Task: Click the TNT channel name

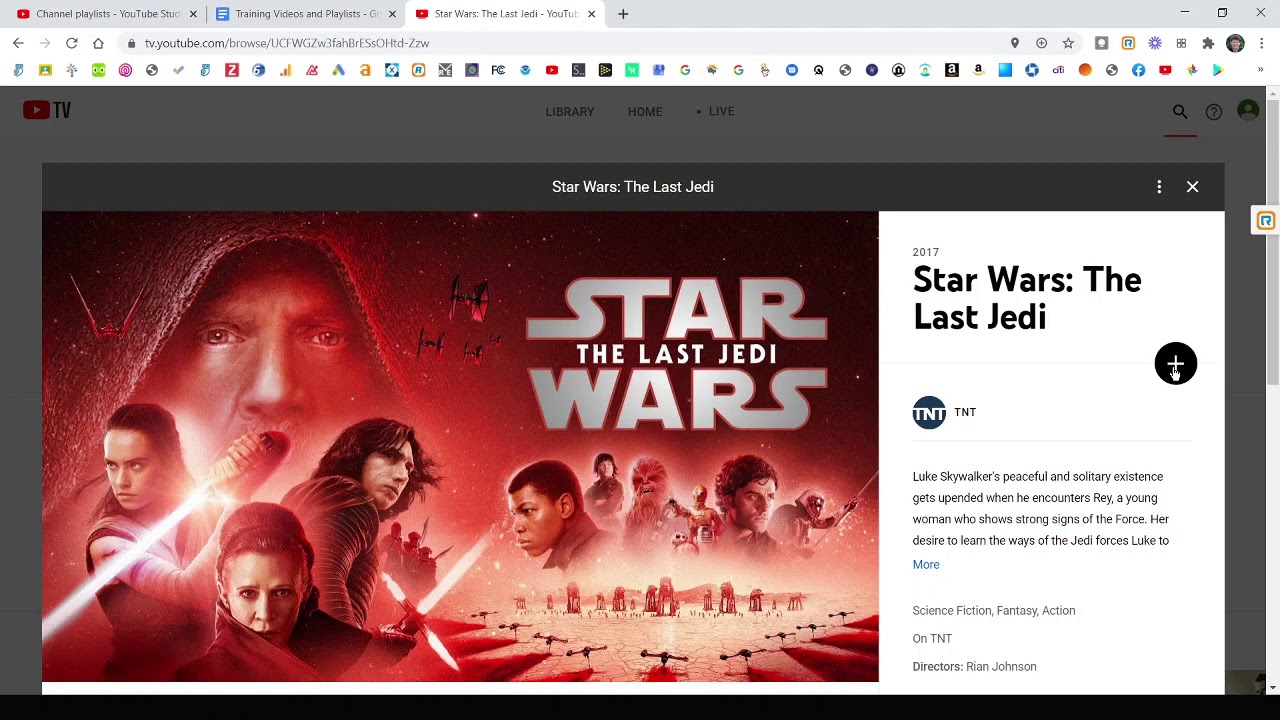Action: click(x=965, y=412)
